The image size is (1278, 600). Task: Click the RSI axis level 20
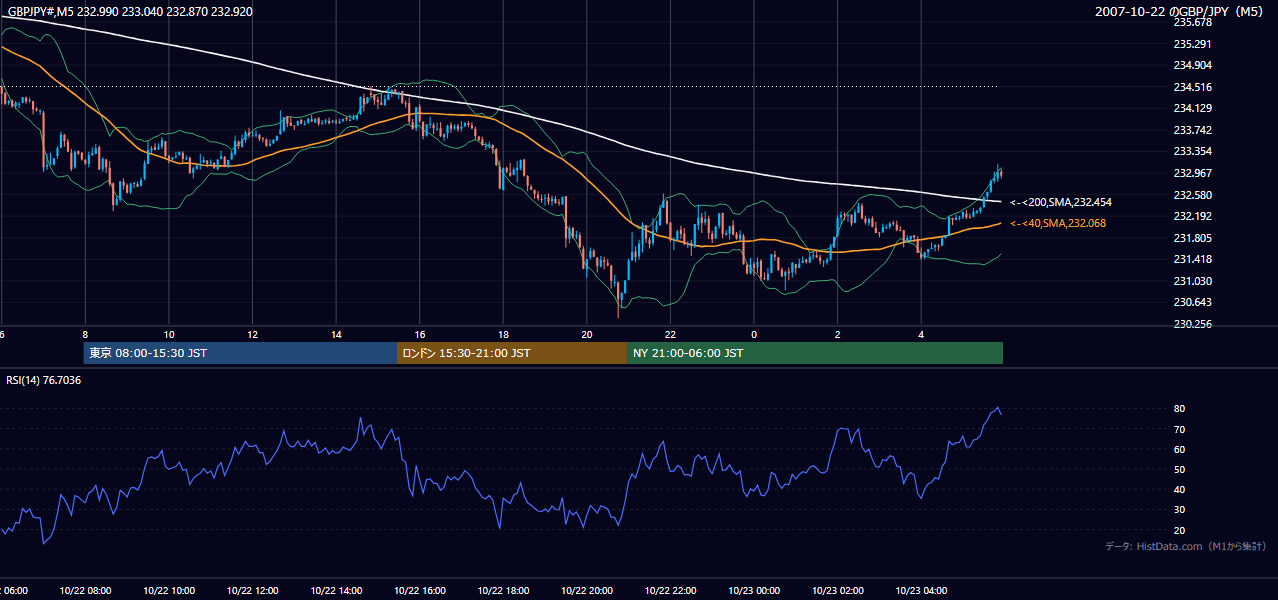[1180, 530]
